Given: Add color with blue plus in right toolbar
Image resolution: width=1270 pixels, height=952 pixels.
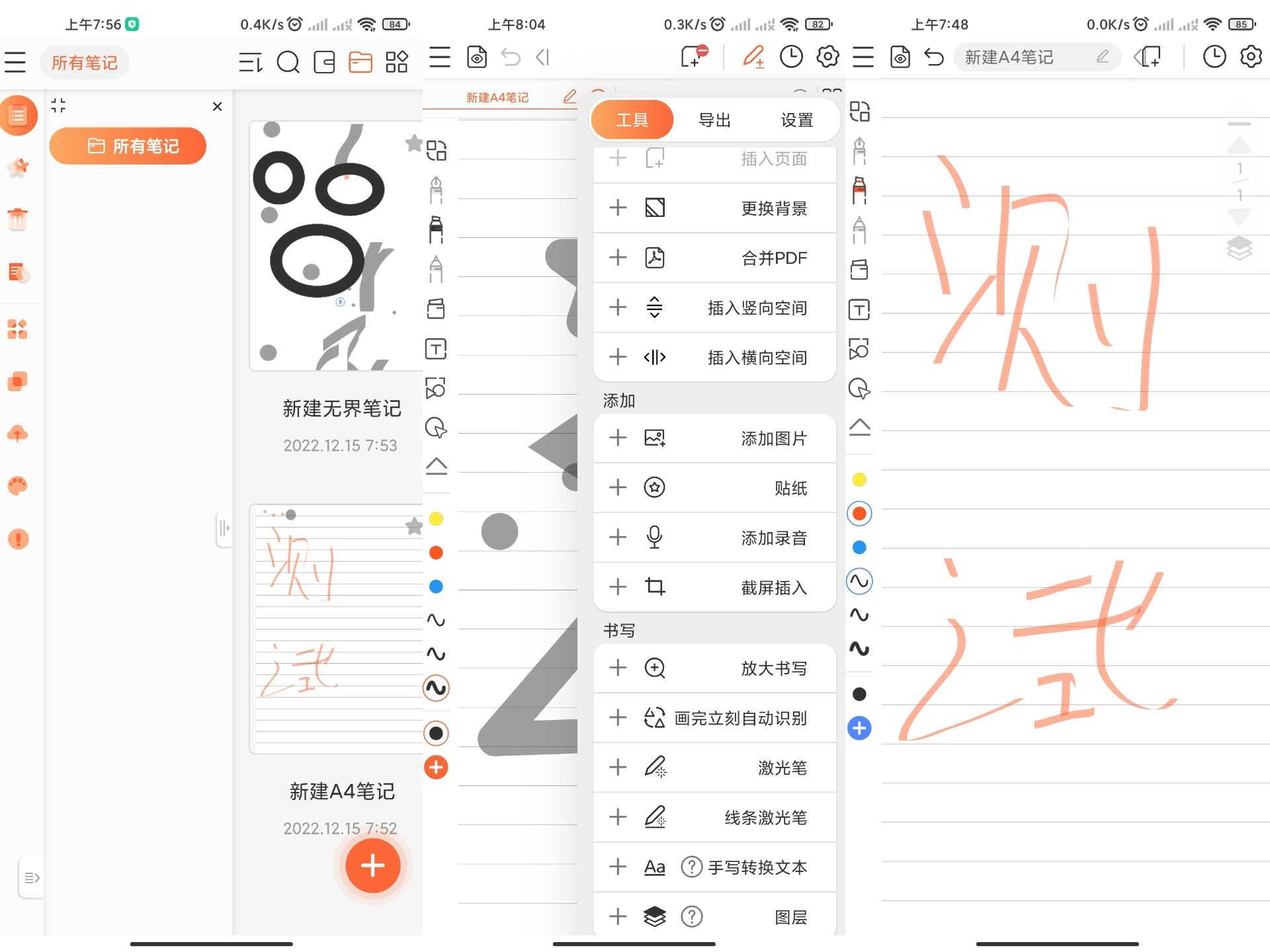Looking at the screenshot, I should click(859, 728).
